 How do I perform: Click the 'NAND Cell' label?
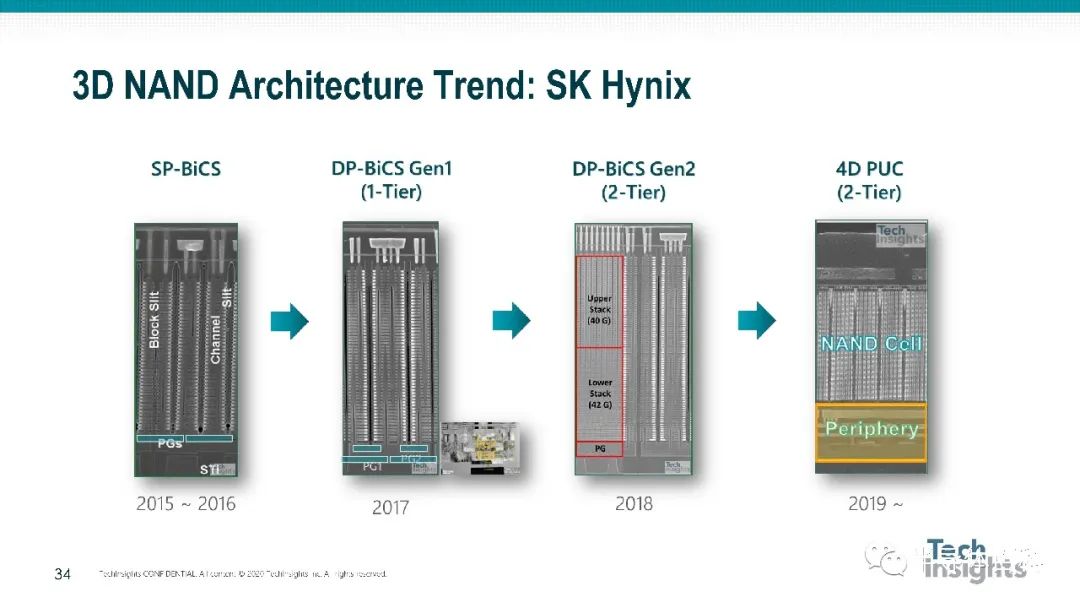tap(871, 344)
